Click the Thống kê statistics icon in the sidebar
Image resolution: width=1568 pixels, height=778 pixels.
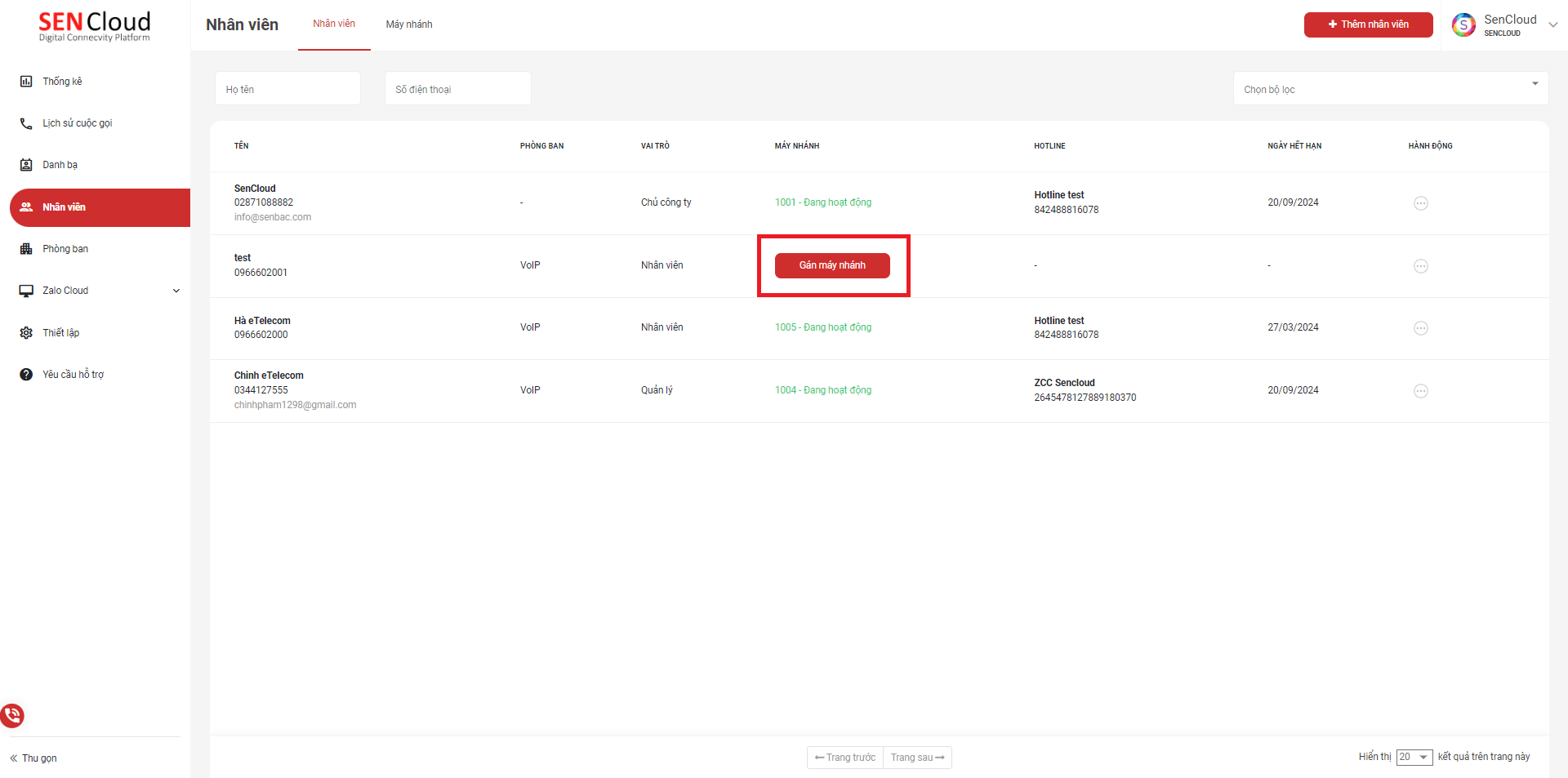[x=26, y=82]
